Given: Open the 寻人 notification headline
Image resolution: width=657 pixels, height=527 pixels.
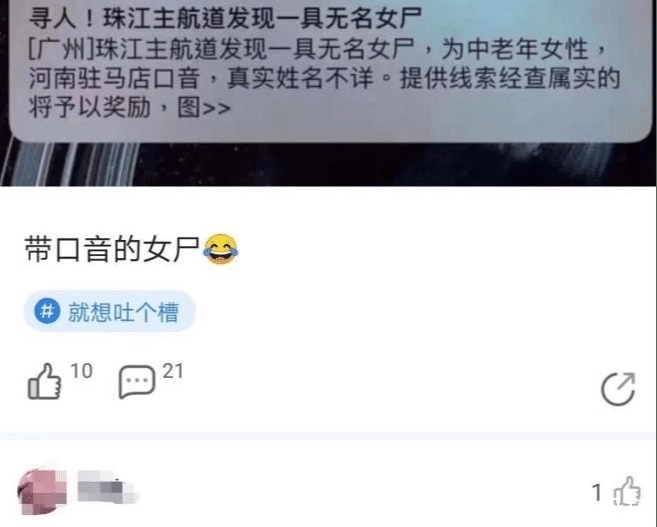Looking at the screenshot, I should click(x=225, y=18).
